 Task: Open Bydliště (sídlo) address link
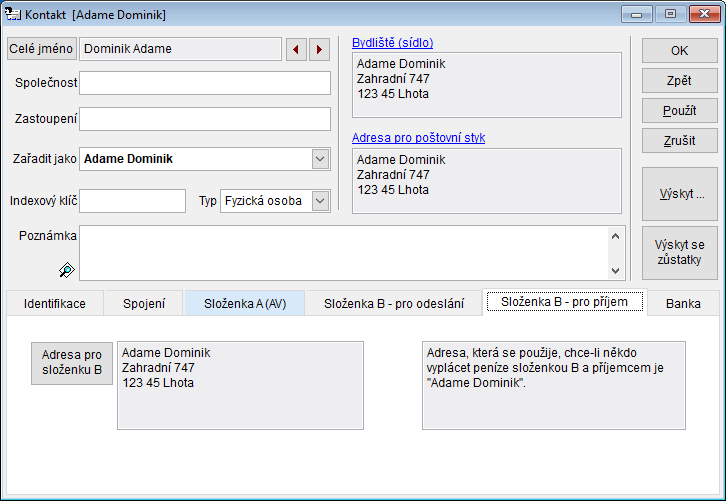[392, 43]
